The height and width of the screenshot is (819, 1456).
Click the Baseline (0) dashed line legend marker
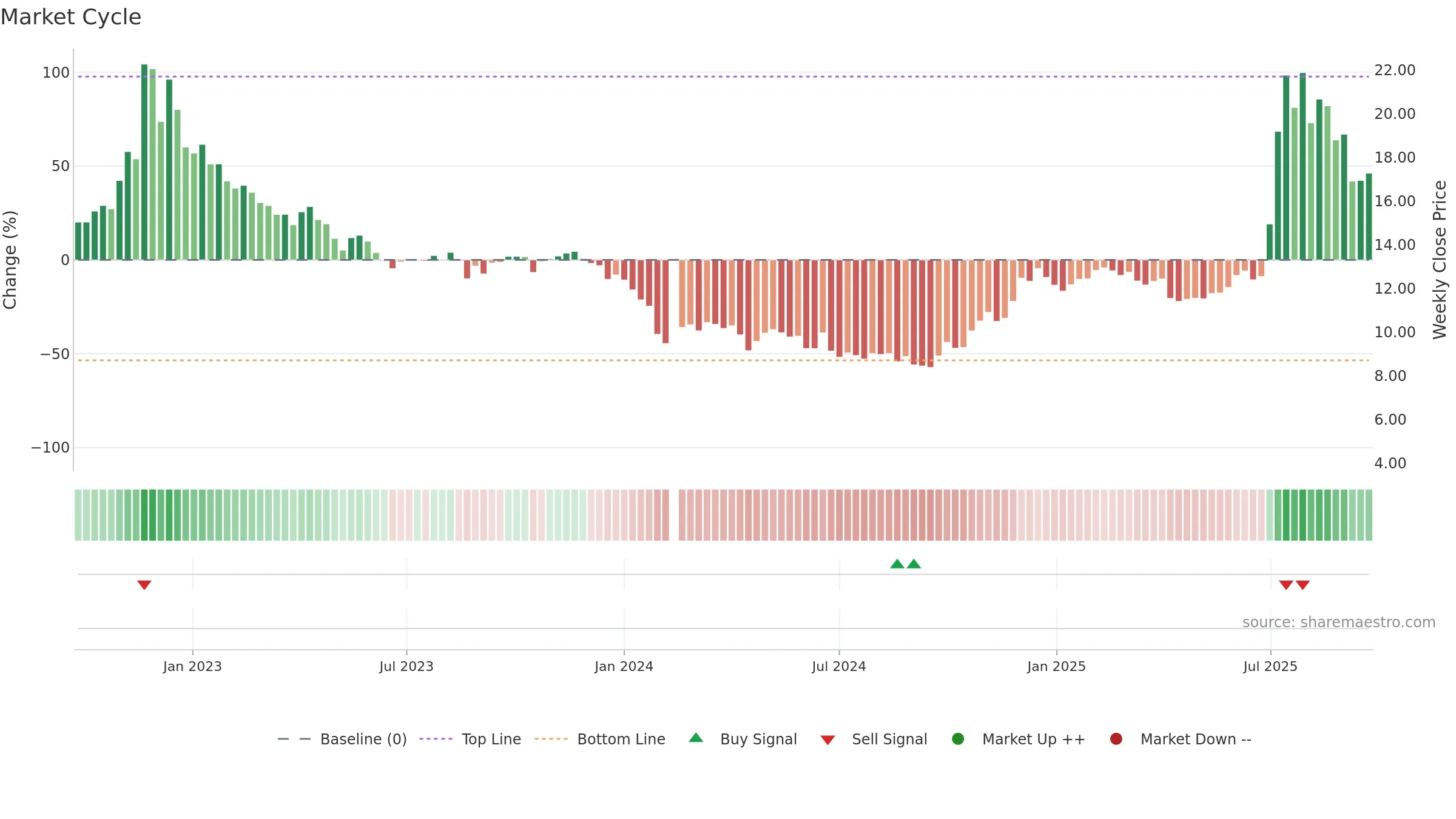pos(294,739)
